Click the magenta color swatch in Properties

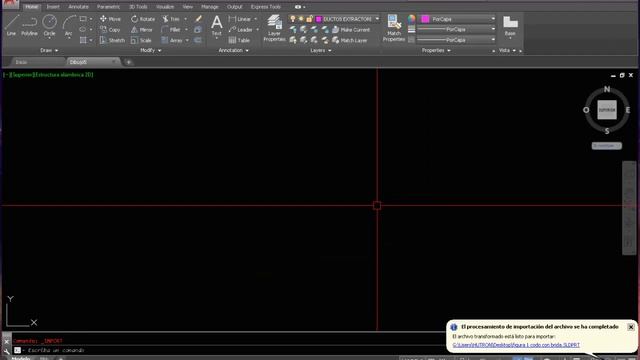pos(425,19)
